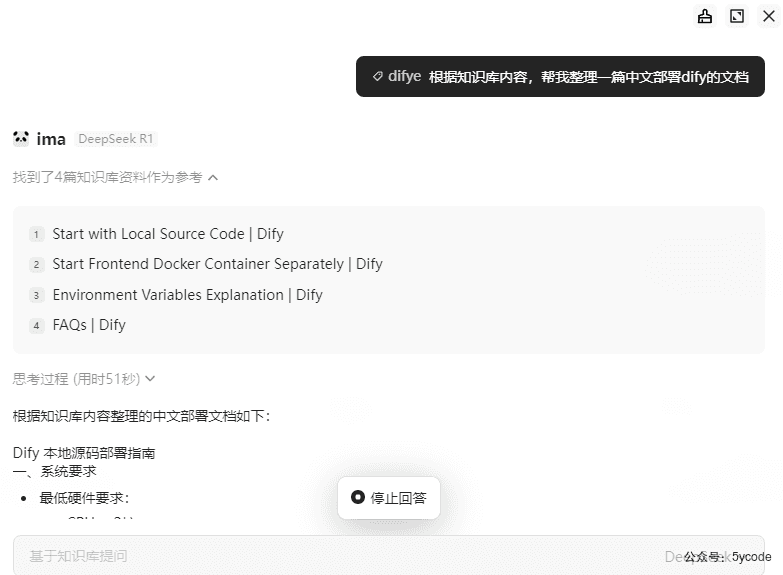Screen dimensions: 783x575
Task: Close the chat panel
Action: coord(769,16)
